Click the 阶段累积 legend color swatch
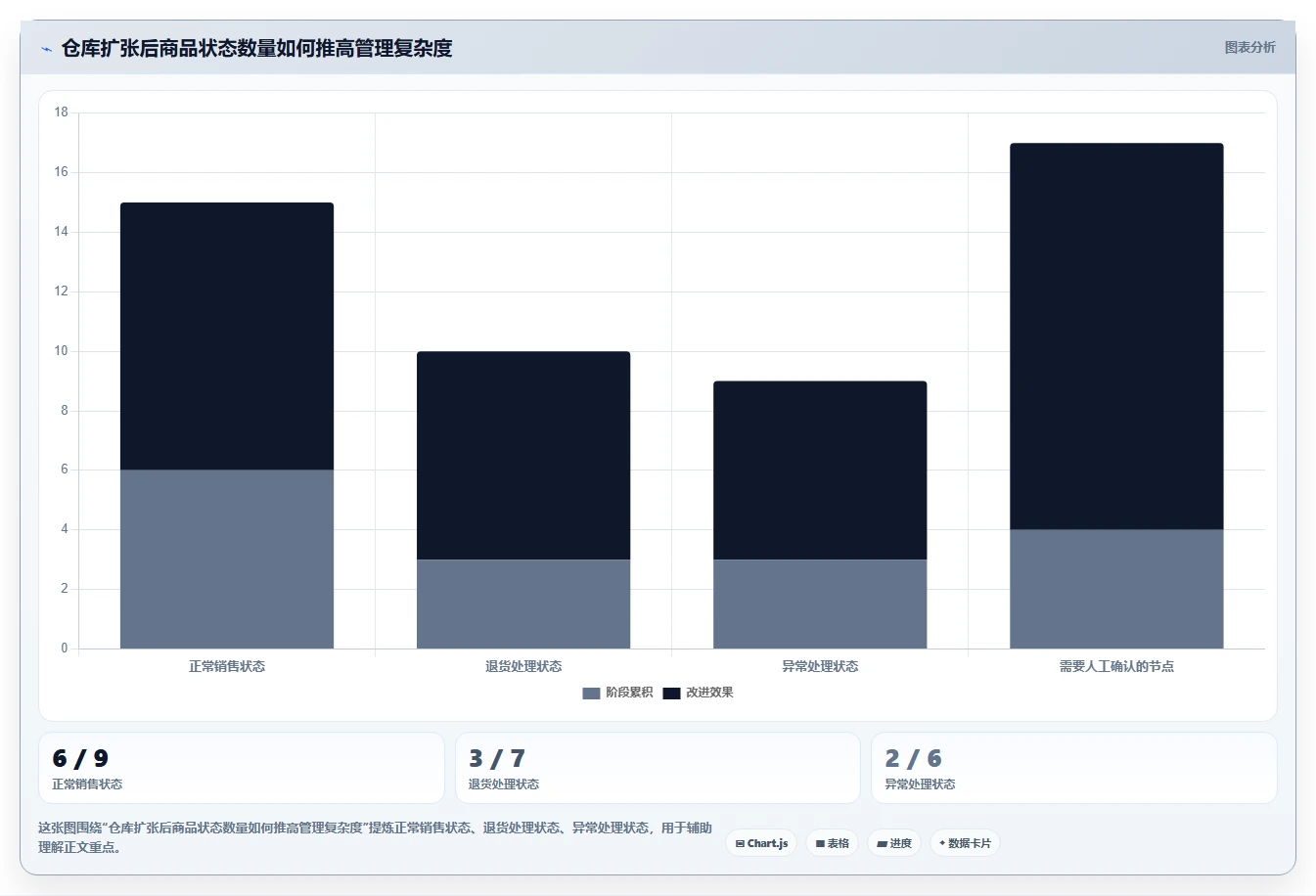This screenshot has width=1316, height=896. (591, 693)
